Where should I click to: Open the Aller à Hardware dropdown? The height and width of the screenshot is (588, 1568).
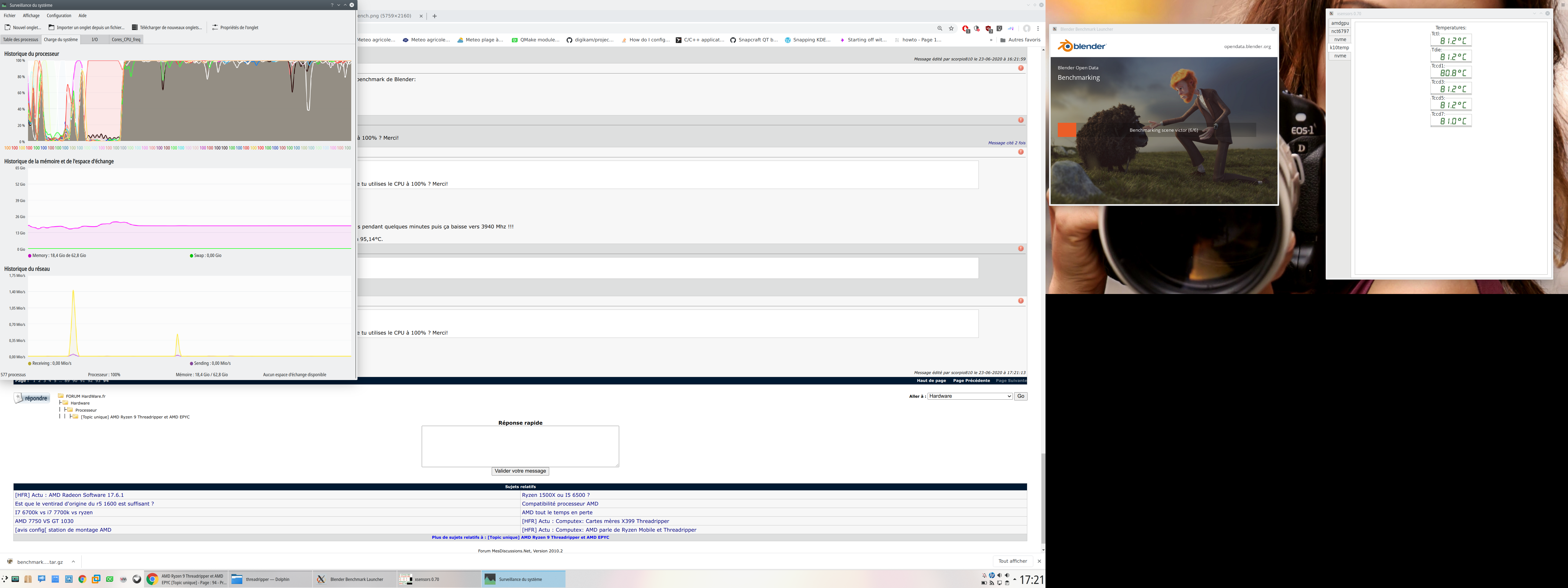point(970,396)
